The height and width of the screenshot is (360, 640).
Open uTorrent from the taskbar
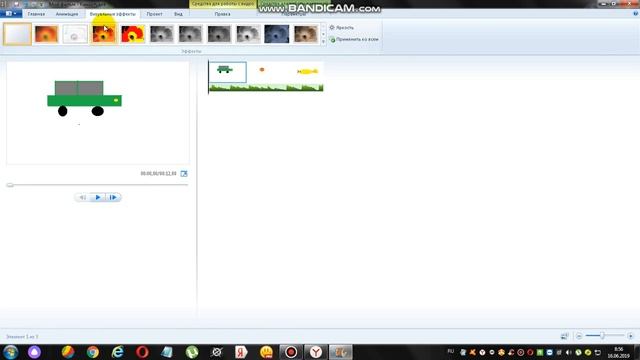tap(192, 352)
